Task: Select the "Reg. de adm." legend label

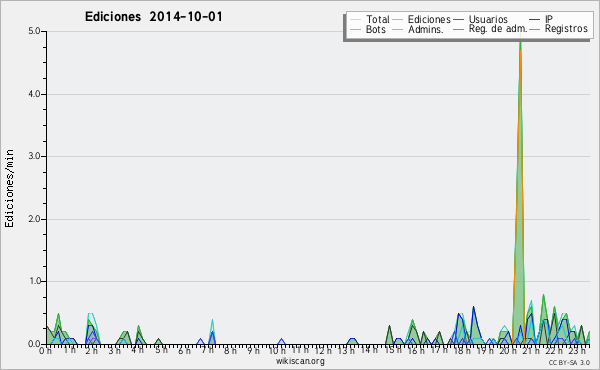Action: (x=498, y=29)
